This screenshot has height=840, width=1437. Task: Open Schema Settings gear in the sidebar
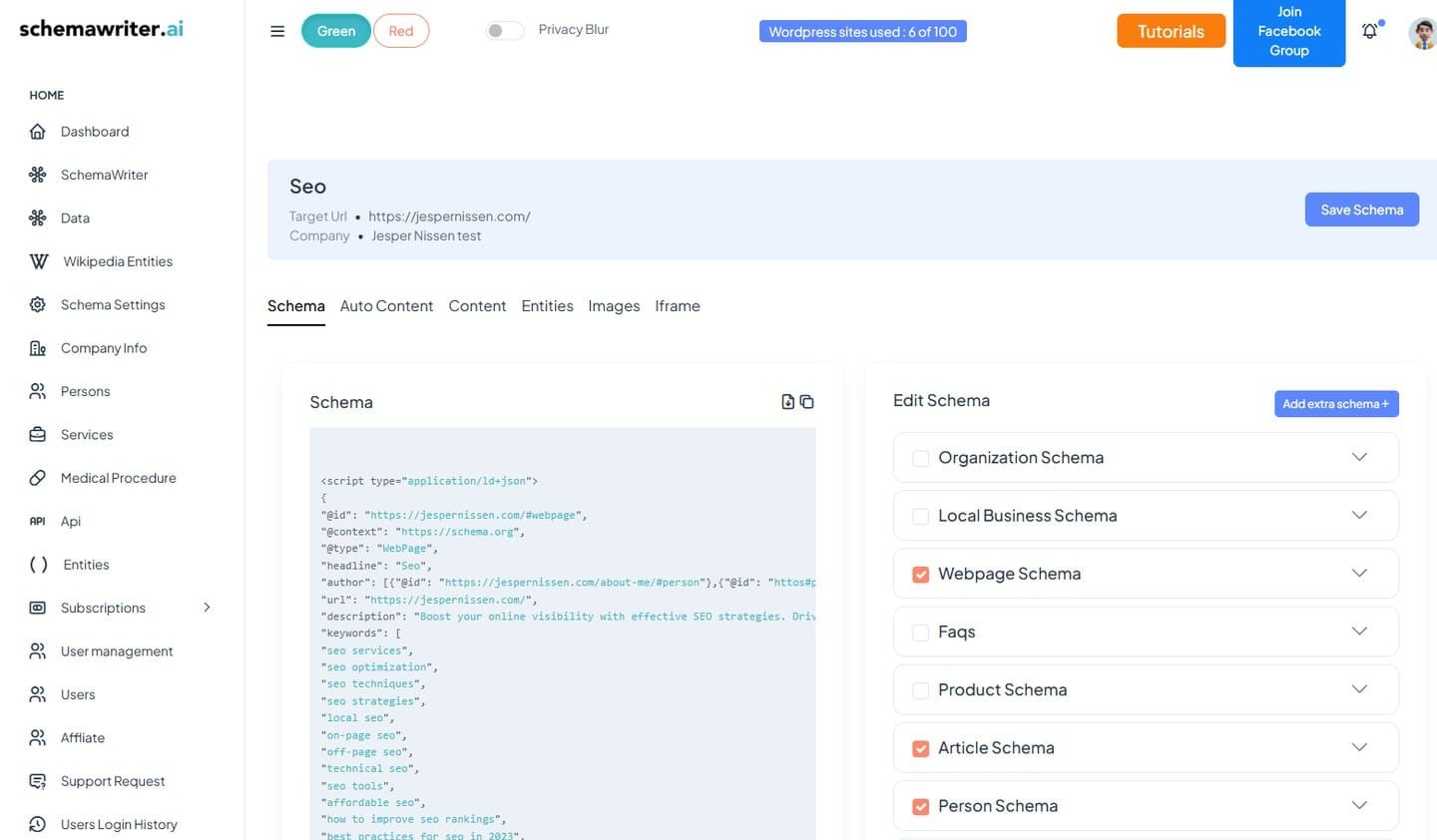click(38, 304)
